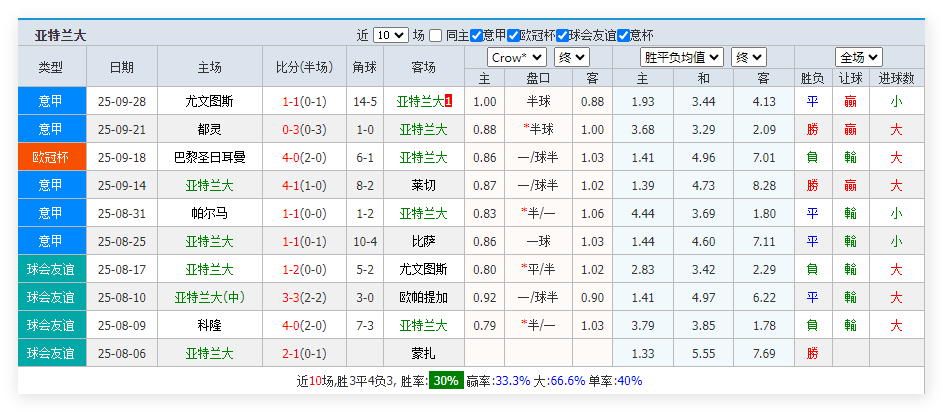The width and height of the screenshot is (946, 412).
Task: Expand the 全场 dropdown
Action: 858,57
